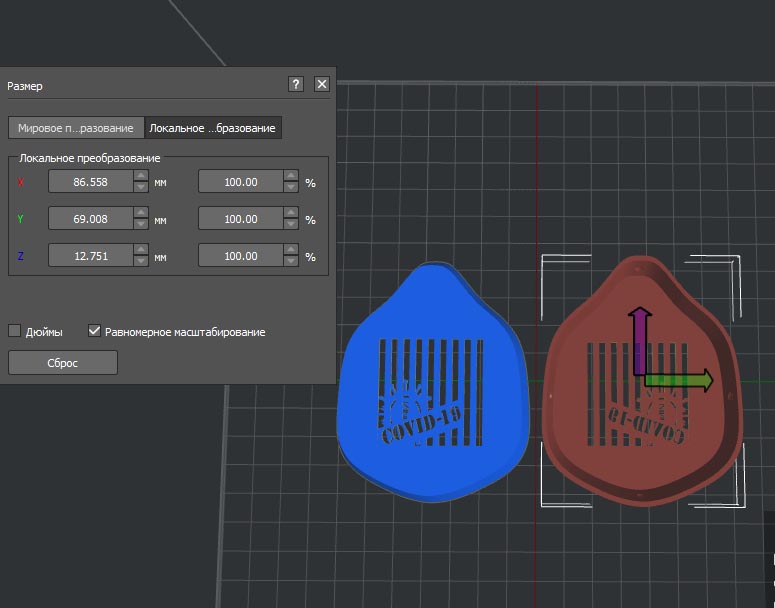775x608 pixels.
Task: Click the X percent scale field
Action: [240, 182]
